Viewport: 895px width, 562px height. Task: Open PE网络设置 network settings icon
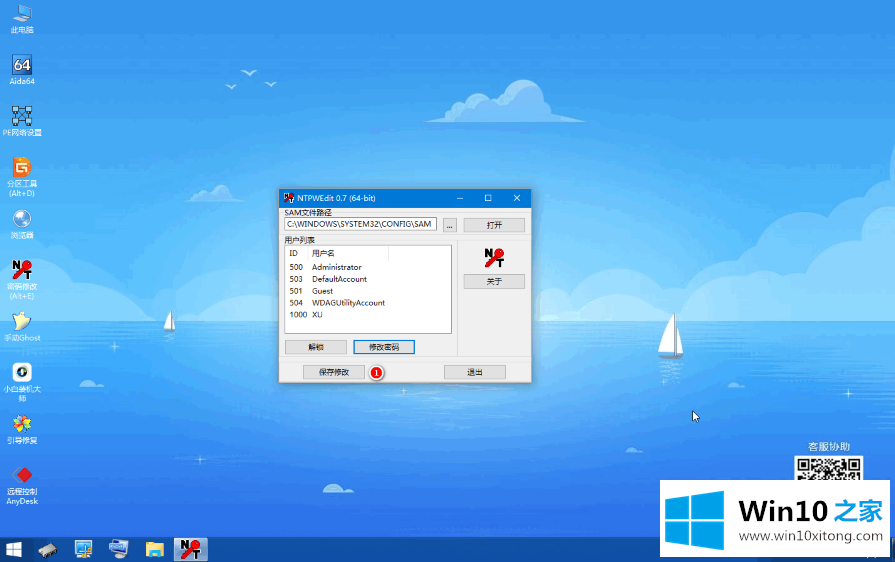click(x=22, y=121)
